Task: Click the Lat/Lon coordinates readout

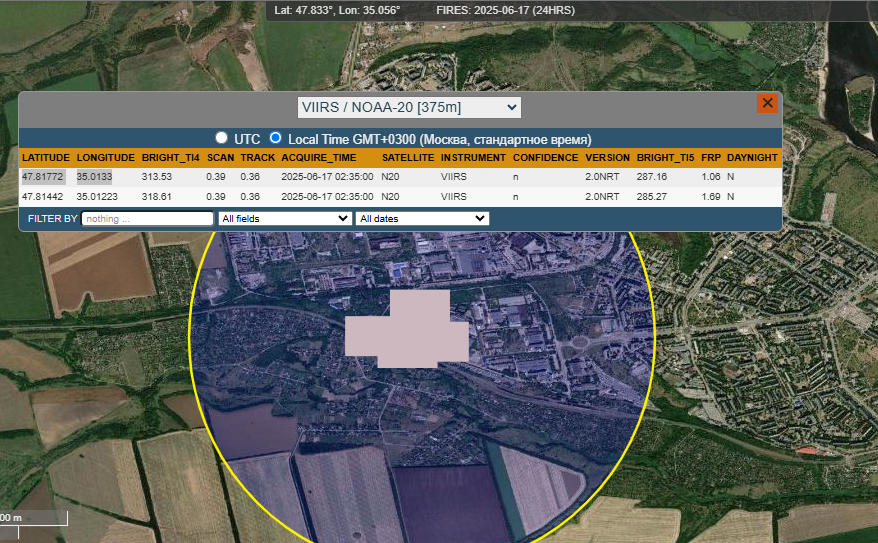Action: pyautogui.click(x=337, y=10)
